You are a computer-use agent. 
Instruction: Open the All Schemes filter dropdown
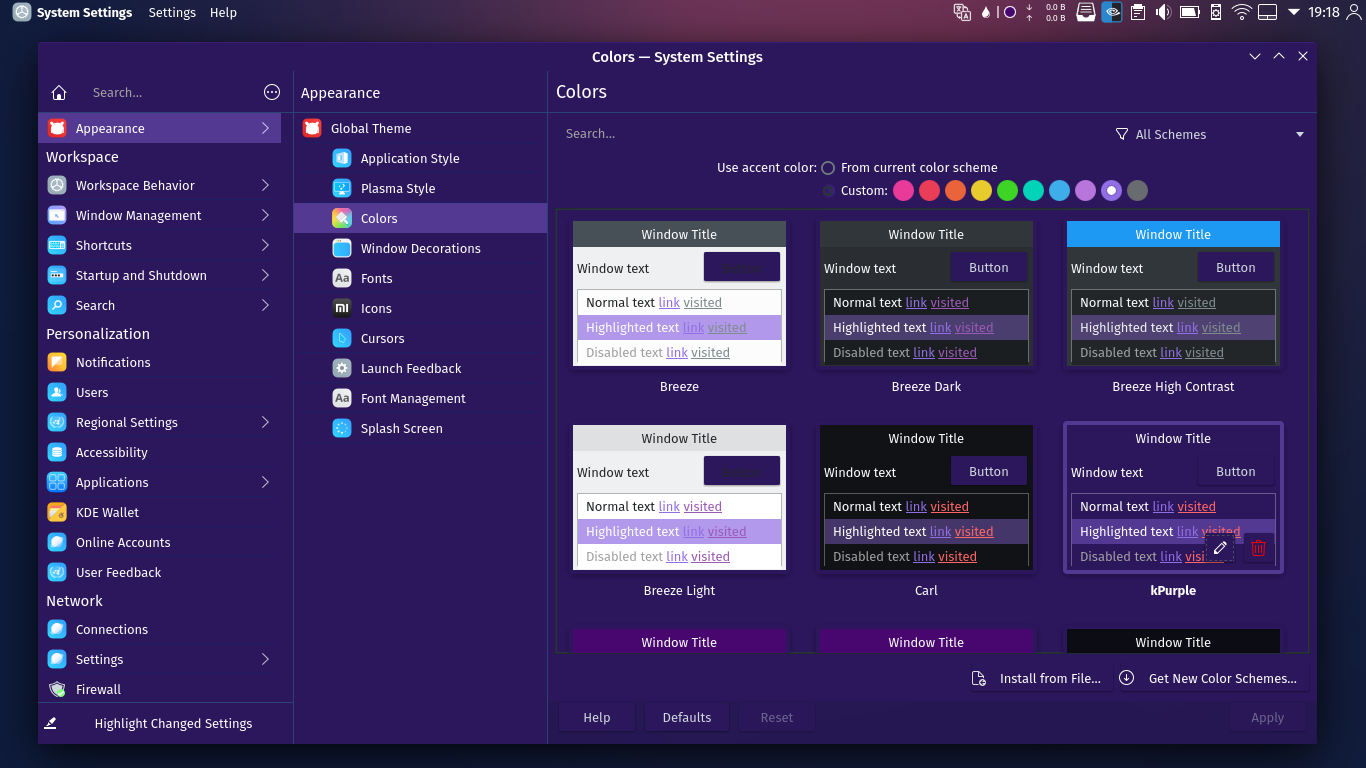[1210, 134]
